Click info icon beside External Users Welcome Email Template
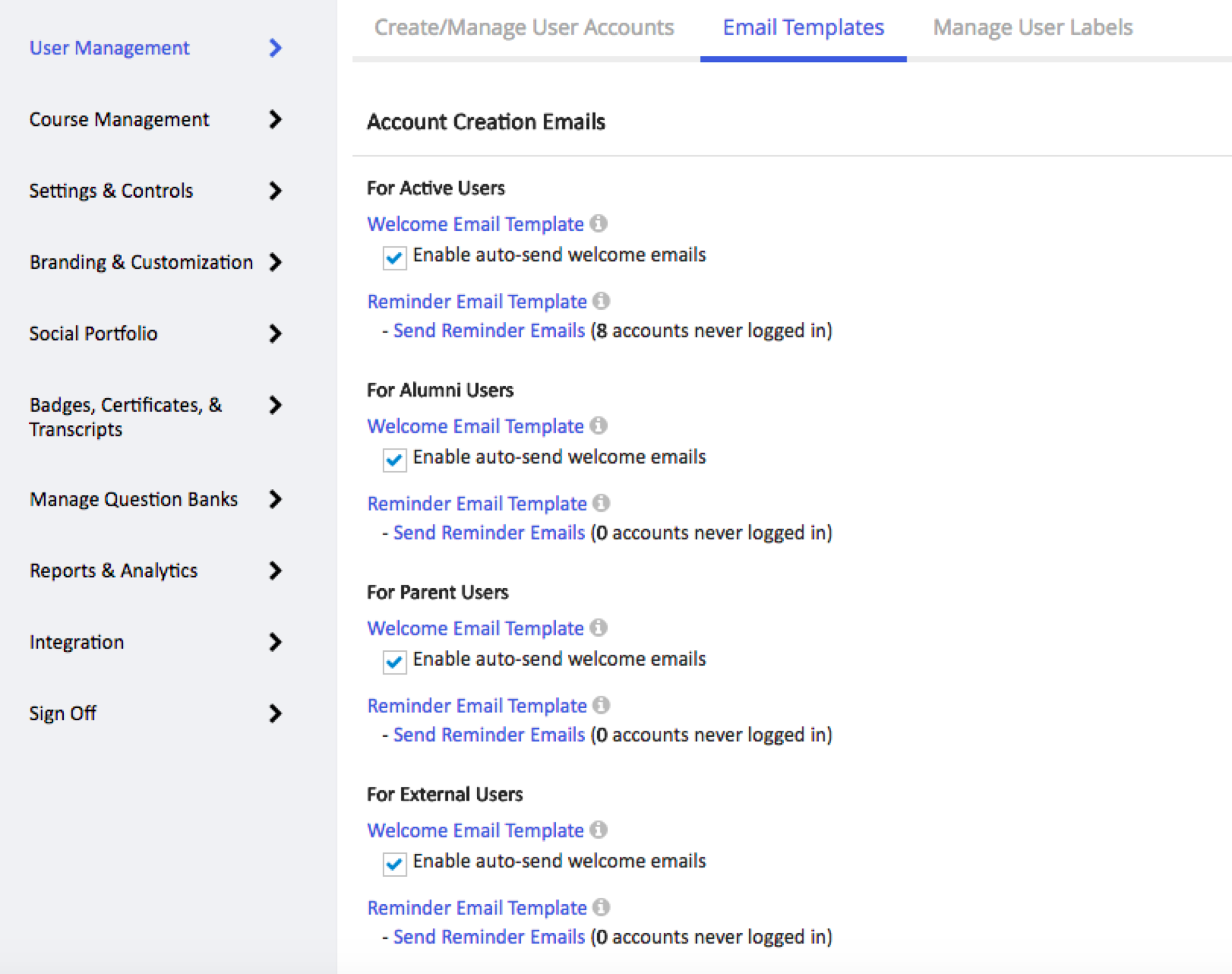 598,830
